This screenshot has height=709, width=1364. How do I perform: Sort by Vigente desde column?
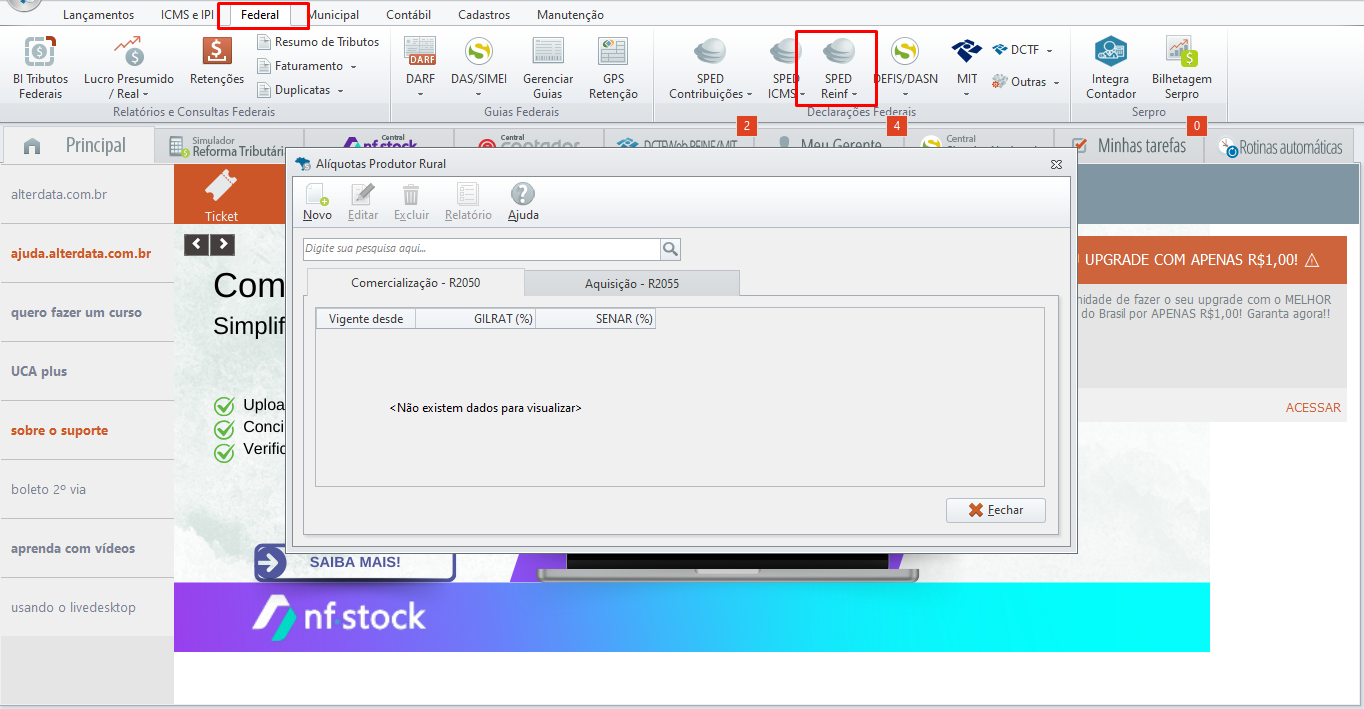click(x=365, y=319)
